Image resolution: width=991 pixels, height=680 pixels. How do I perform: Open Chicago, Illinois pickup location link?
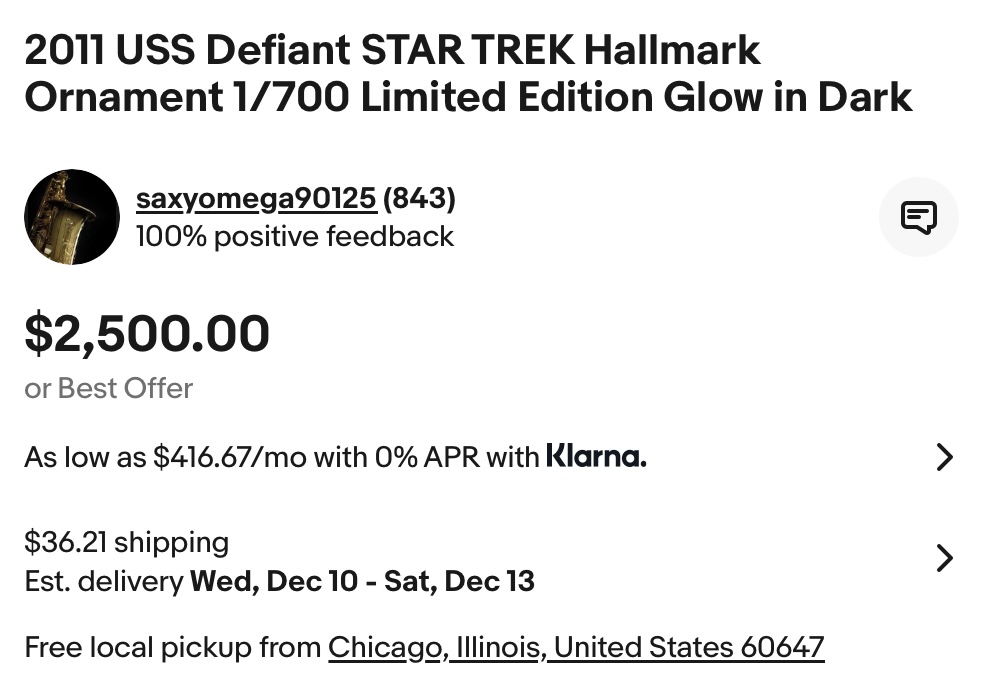(436, 647)
